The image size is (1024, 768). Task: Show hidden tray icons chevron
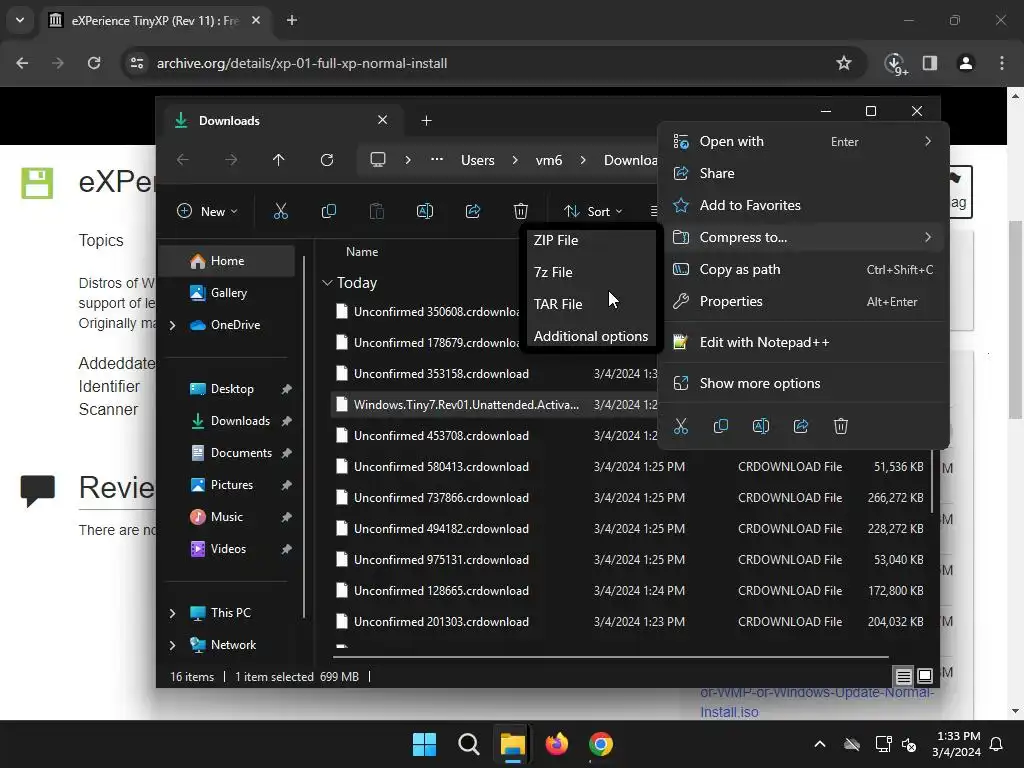tap(820, 744)
